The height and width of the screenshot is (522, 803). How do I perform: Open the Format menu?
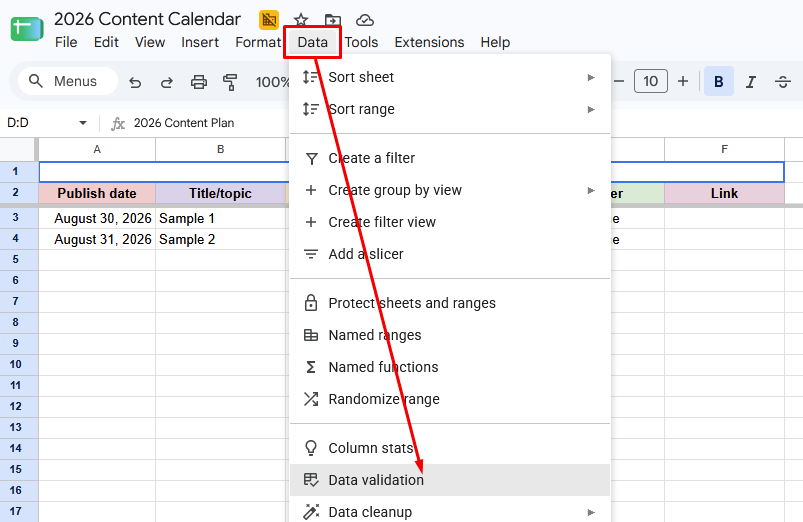pyautogui.click(x=258, y=42)
